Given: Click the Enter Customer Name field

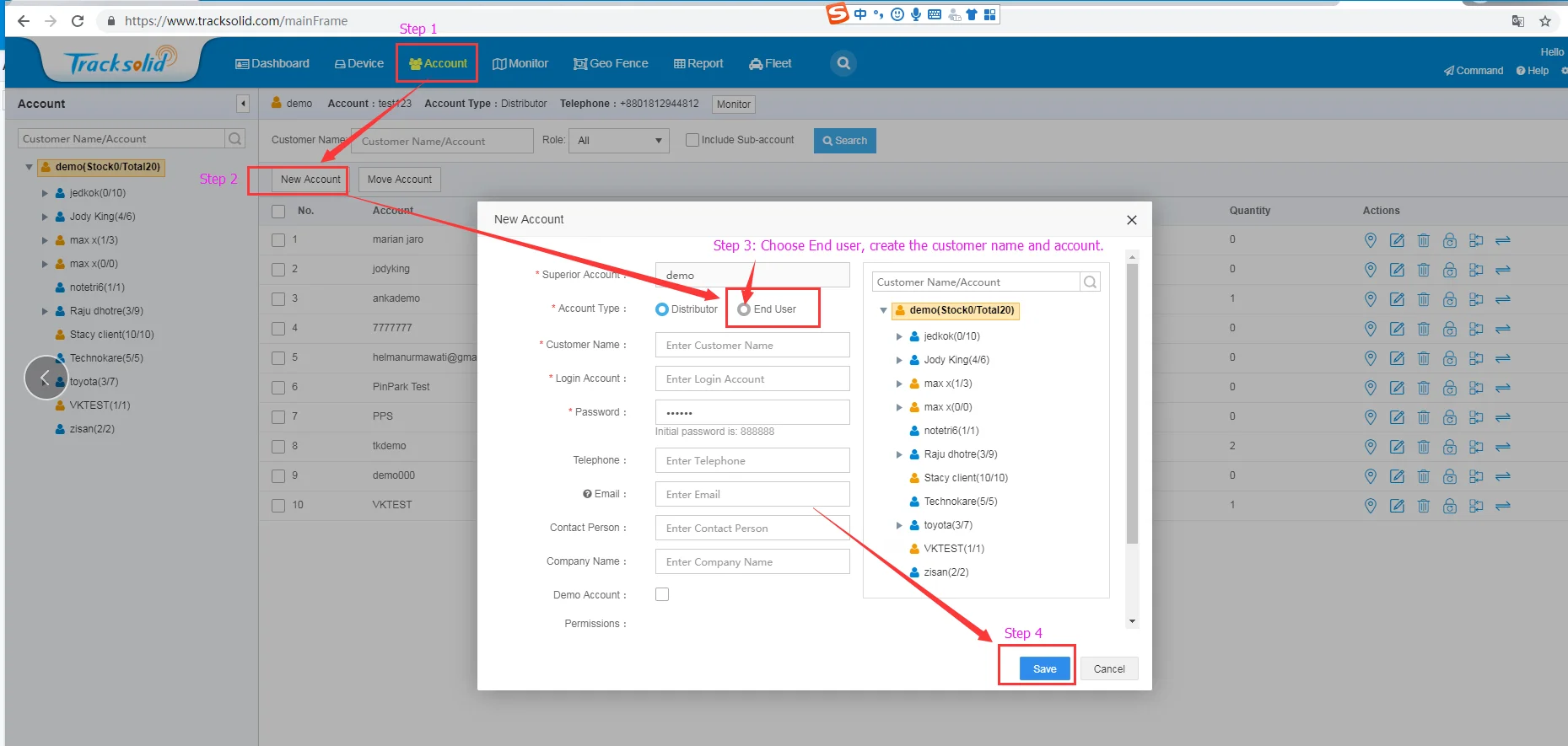Looking at the screenshot, I should (752, 345).
